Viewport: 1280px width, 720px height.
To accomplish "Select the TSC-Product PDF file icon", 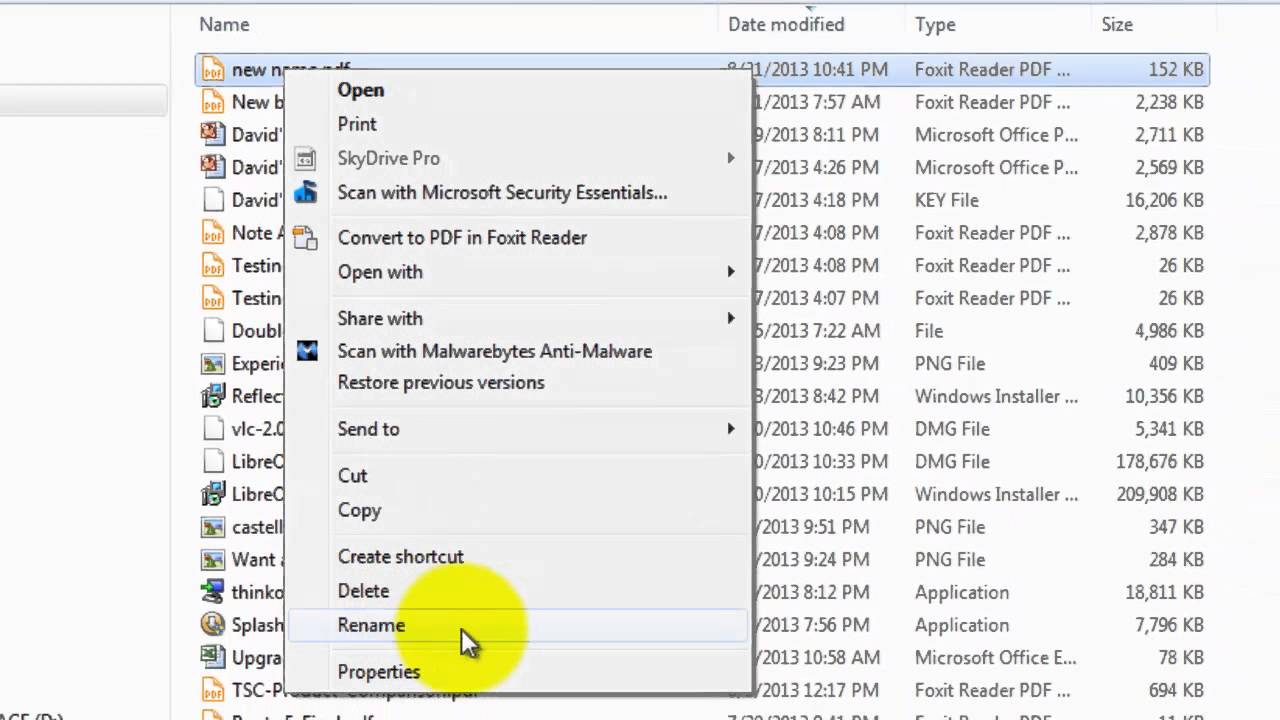I will point(213,690).
